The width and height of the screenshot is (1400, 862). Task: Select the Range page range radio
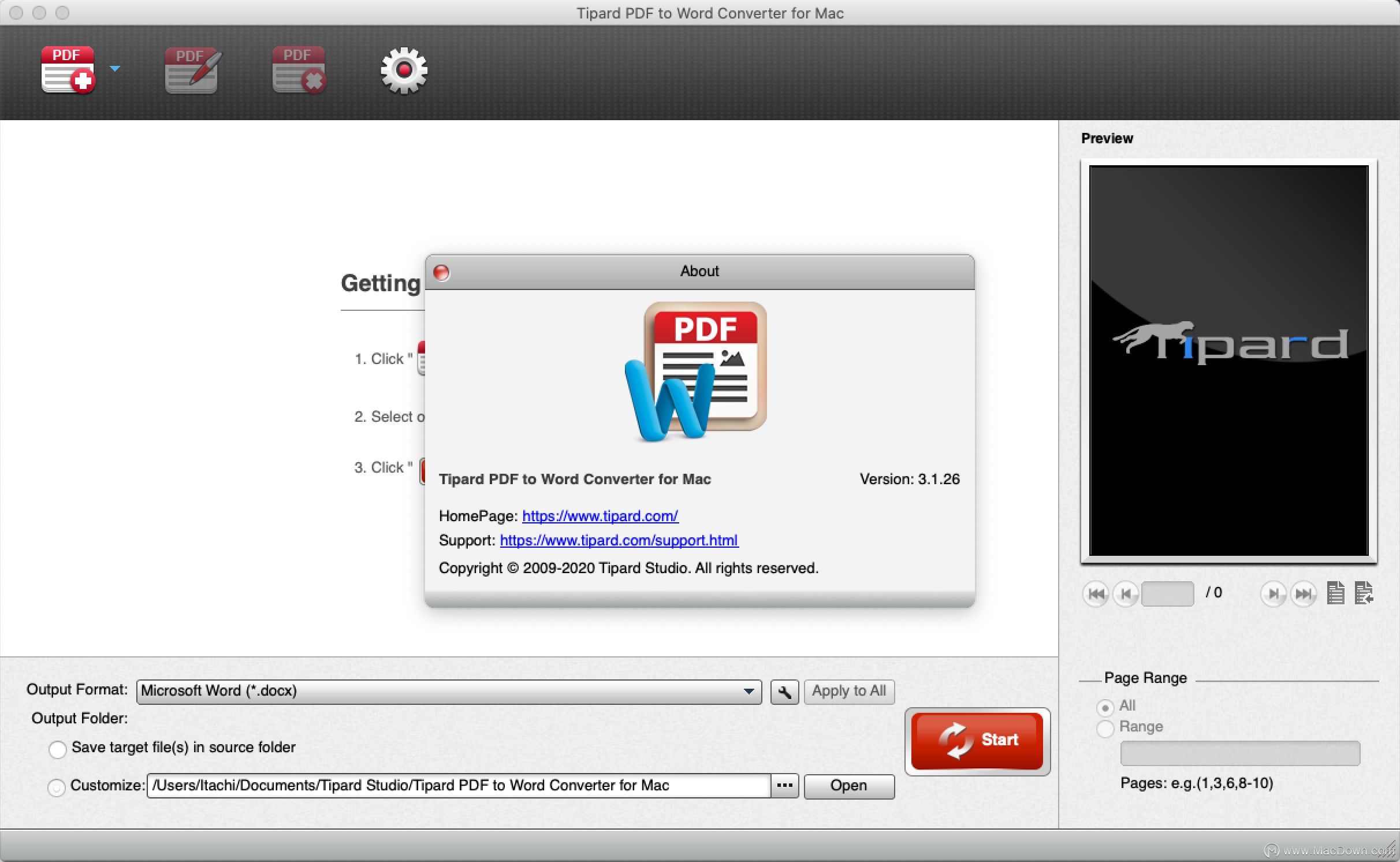pyautogui.click(x=1105, y=728)
